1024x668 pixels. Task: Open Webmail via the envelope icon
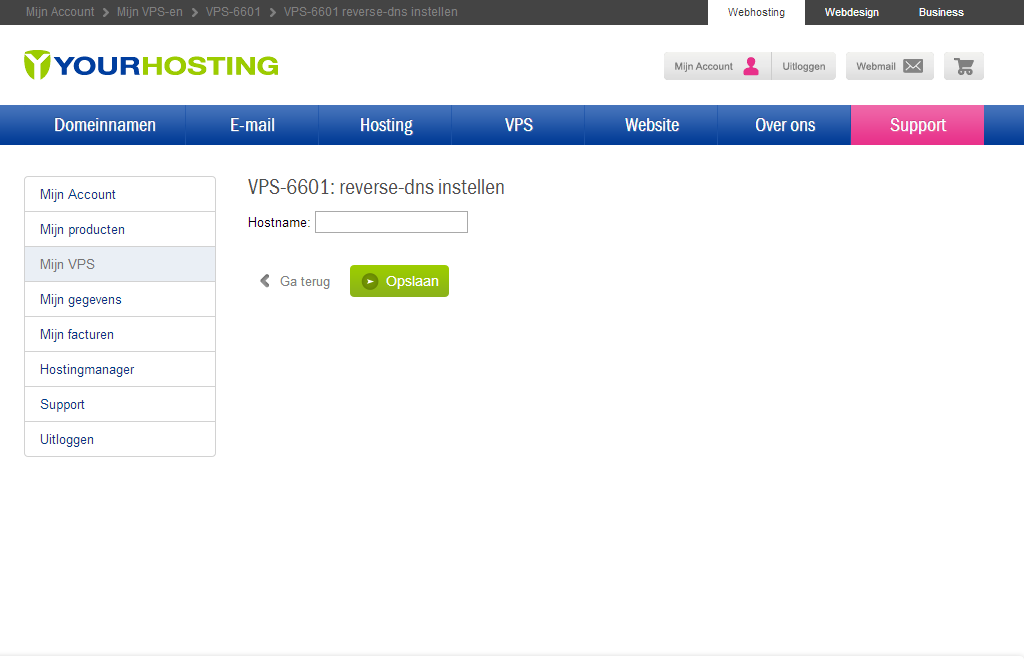click(912, 66)
